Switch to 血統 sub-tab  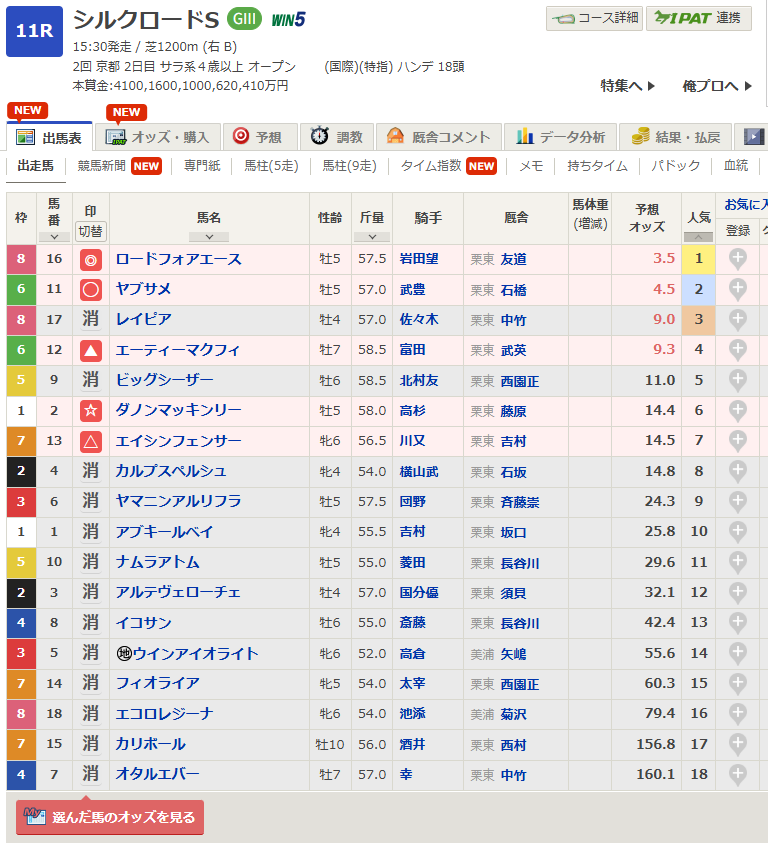(x=736, y=166)
